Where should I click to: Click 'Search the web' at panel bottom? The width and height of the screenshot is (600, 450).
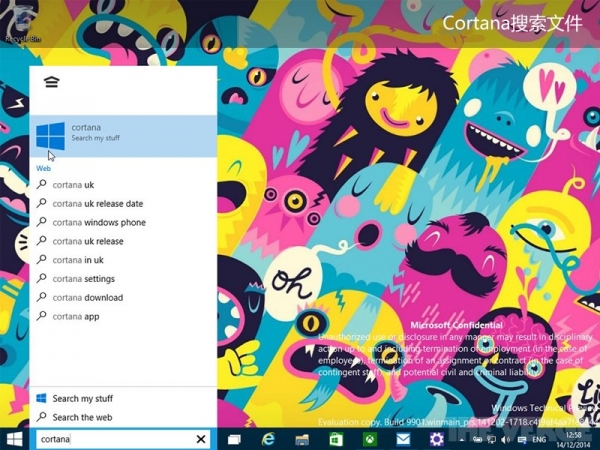coord(123,417)
